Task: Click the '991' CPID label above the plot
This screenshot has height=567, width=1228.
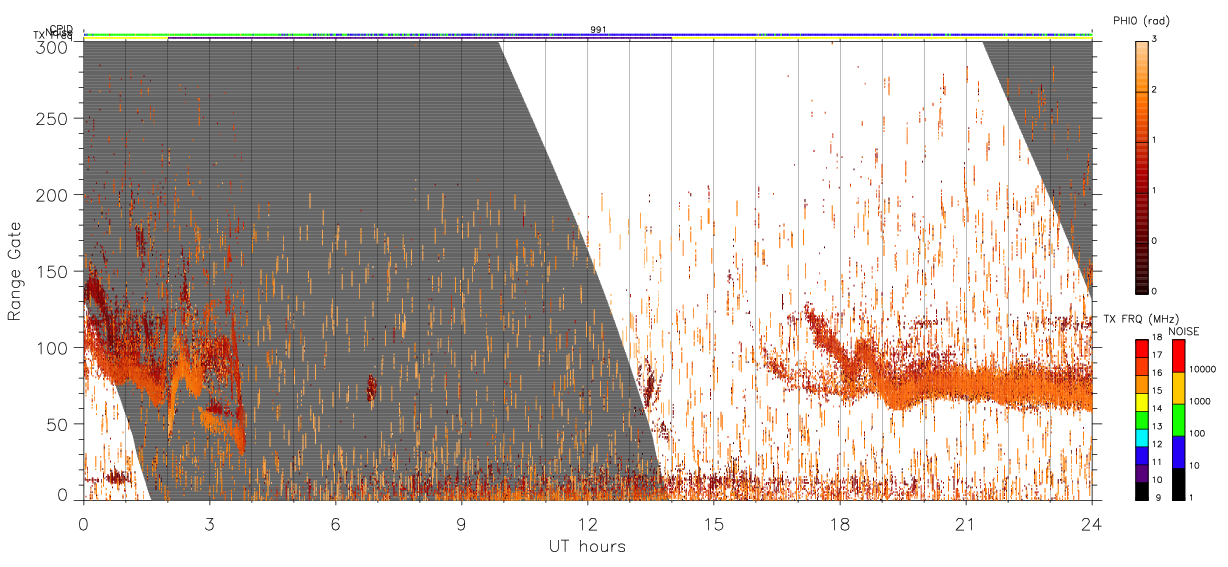Action: tap(598, 30)
